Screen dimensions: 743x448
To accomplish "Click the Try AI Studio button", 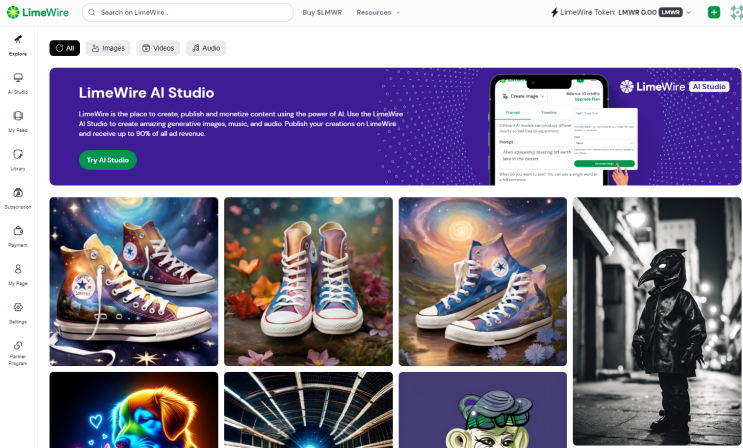I will pyautogui.click(x=108, y=160).
